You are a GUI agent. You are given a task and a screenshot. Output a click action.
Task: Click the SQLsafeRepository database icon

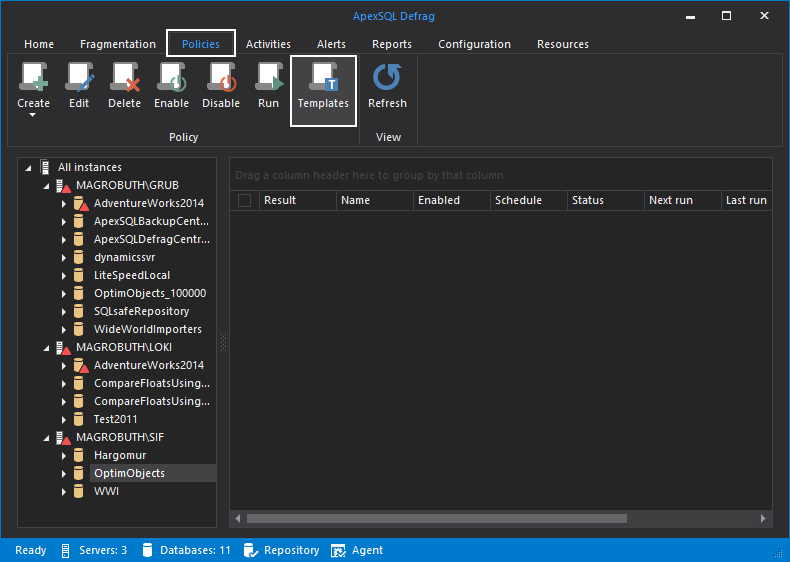[79, 311]
